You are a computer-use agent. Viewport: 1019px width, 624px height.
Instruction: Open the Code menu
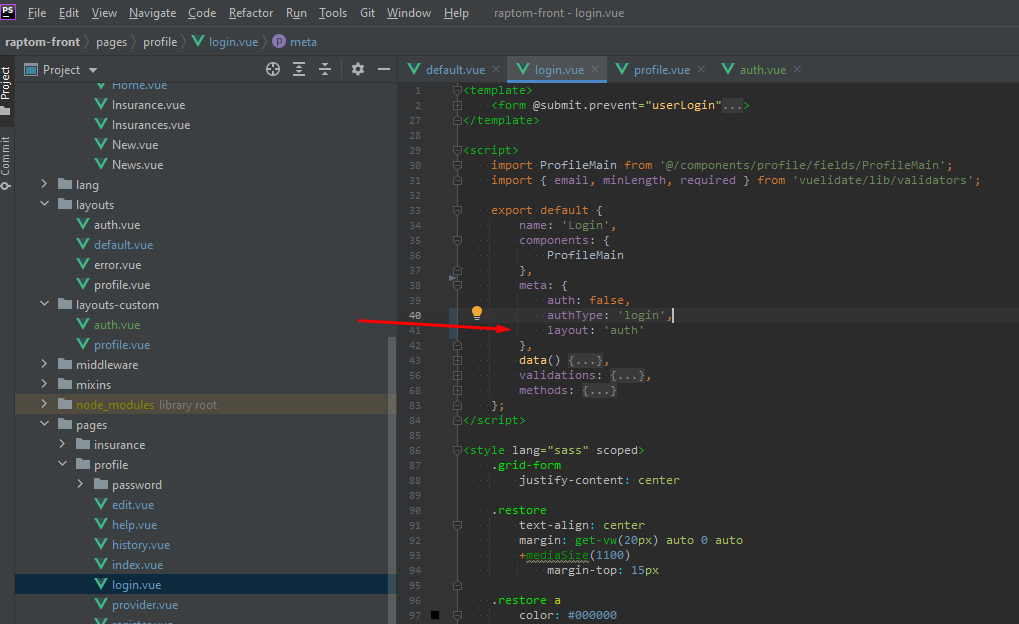tap(201, 13)
